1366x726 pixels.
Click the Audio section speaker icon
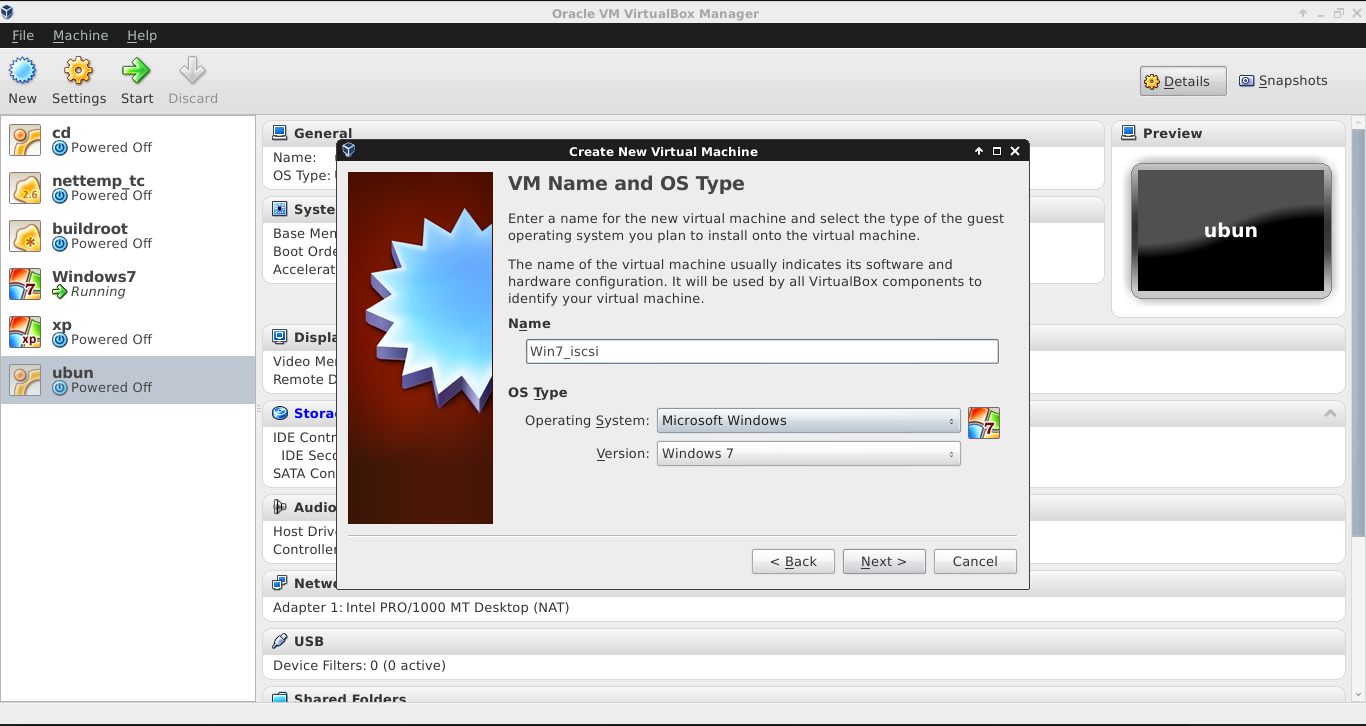click(x=278, y=507)
